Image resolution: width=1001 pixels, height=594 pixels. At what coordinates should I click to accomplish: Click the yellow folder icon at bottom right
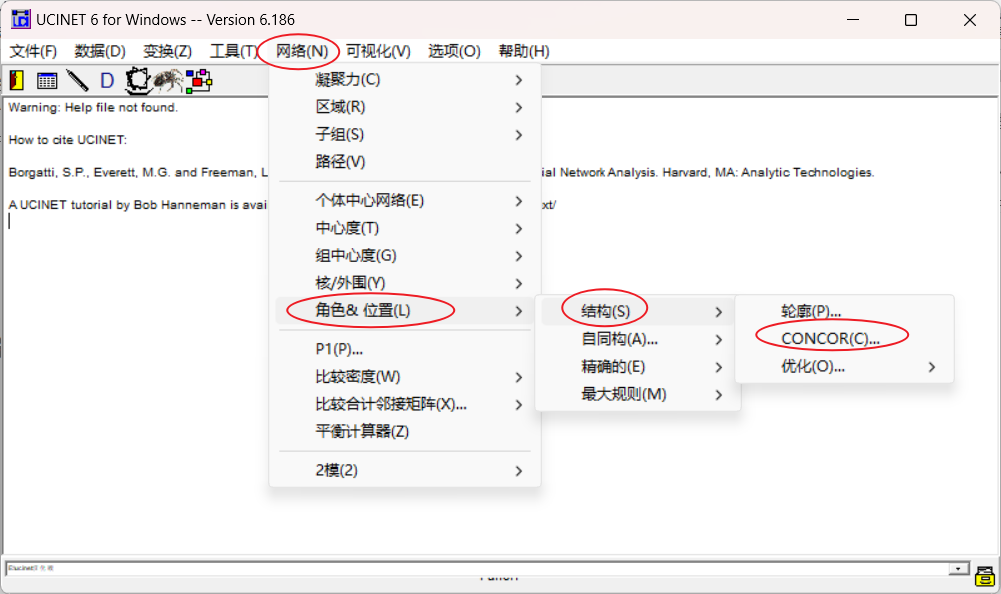pyautogui.click(x=984, y=576)
